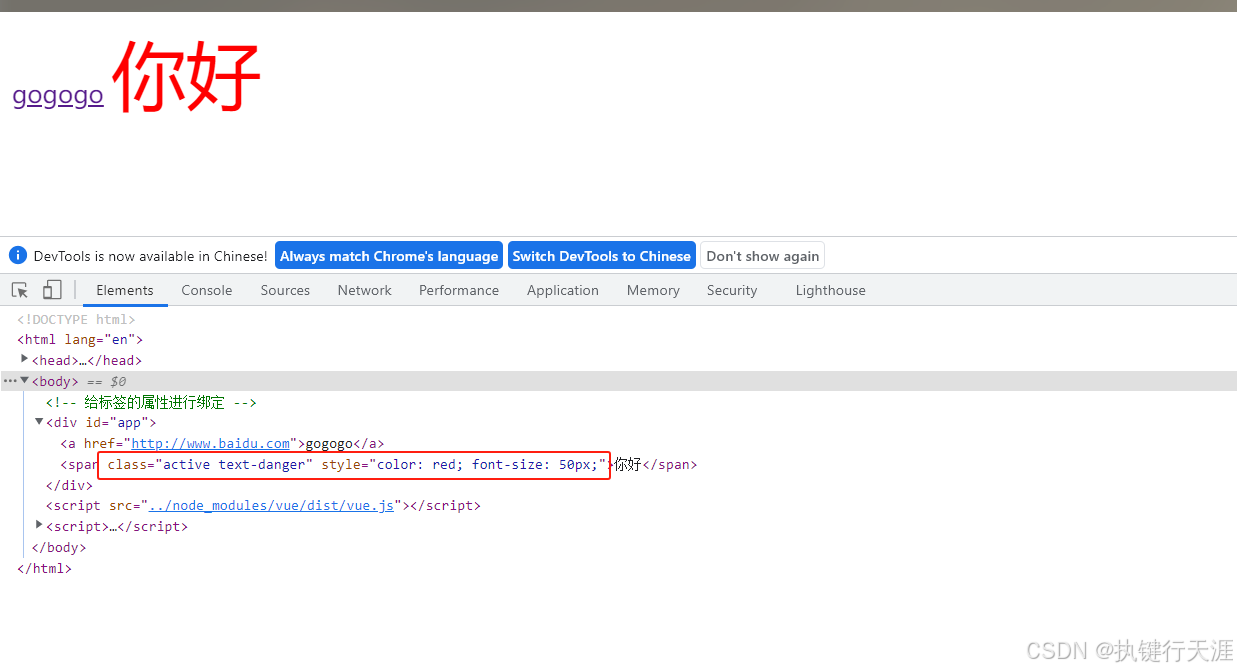Viewport: 1237px width, 670px height.
Task: Open the Network tab
Action: [x=364, y=290]
